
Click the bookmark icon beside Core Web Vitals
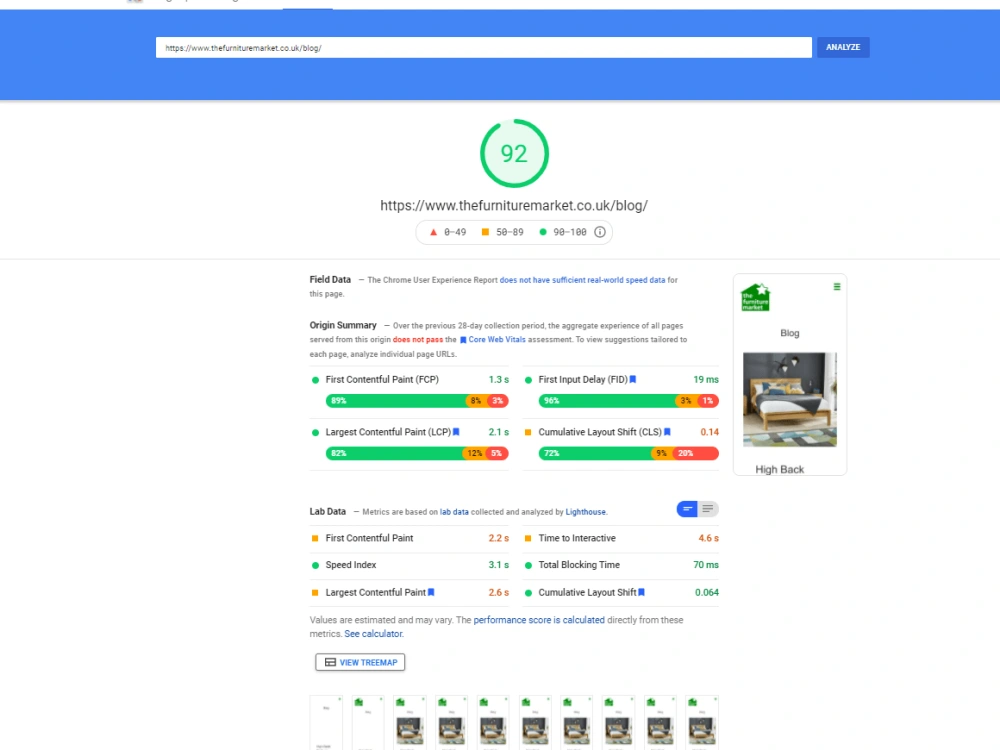click(x=463, y=340)
